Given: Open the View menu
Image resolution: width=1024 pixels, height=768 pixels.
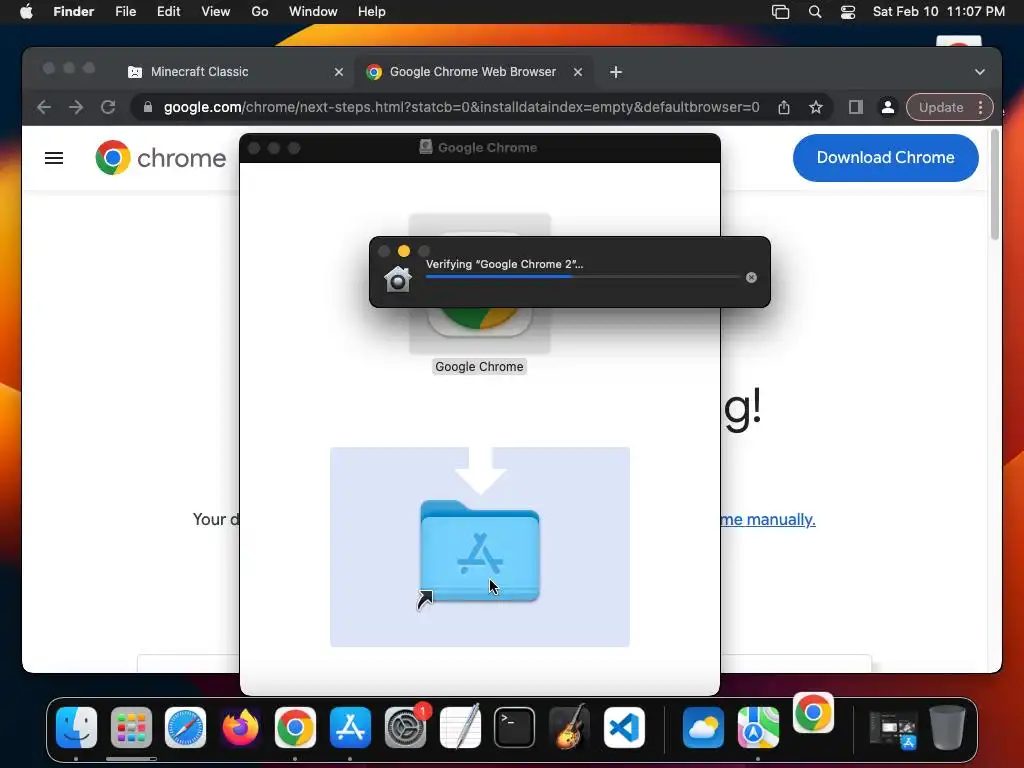Looking at the screenshot, I should 216,12.
